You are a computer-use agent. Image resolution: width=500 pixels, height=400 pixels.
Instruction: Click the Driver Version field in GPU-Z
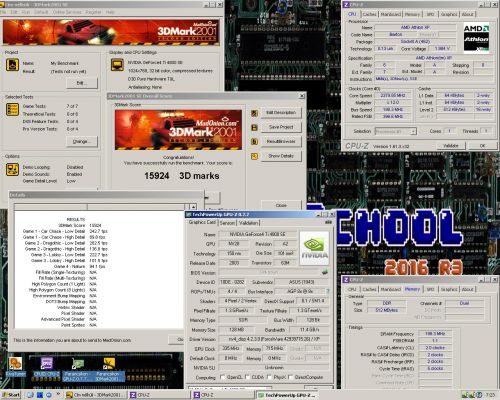[274, 339]
